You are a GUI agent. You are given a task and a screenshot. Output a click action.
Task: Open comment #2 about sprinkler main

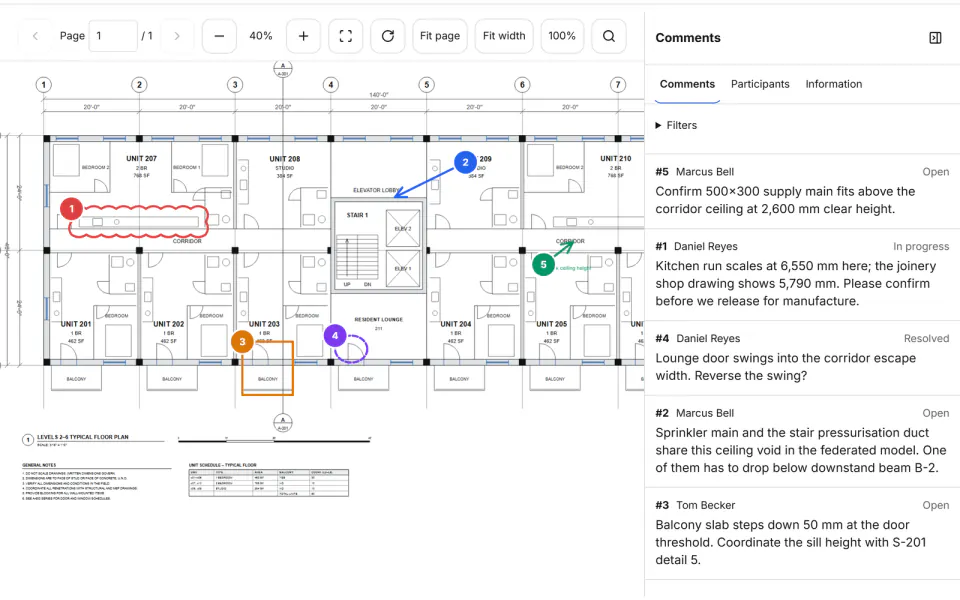[x=802, y=441]
